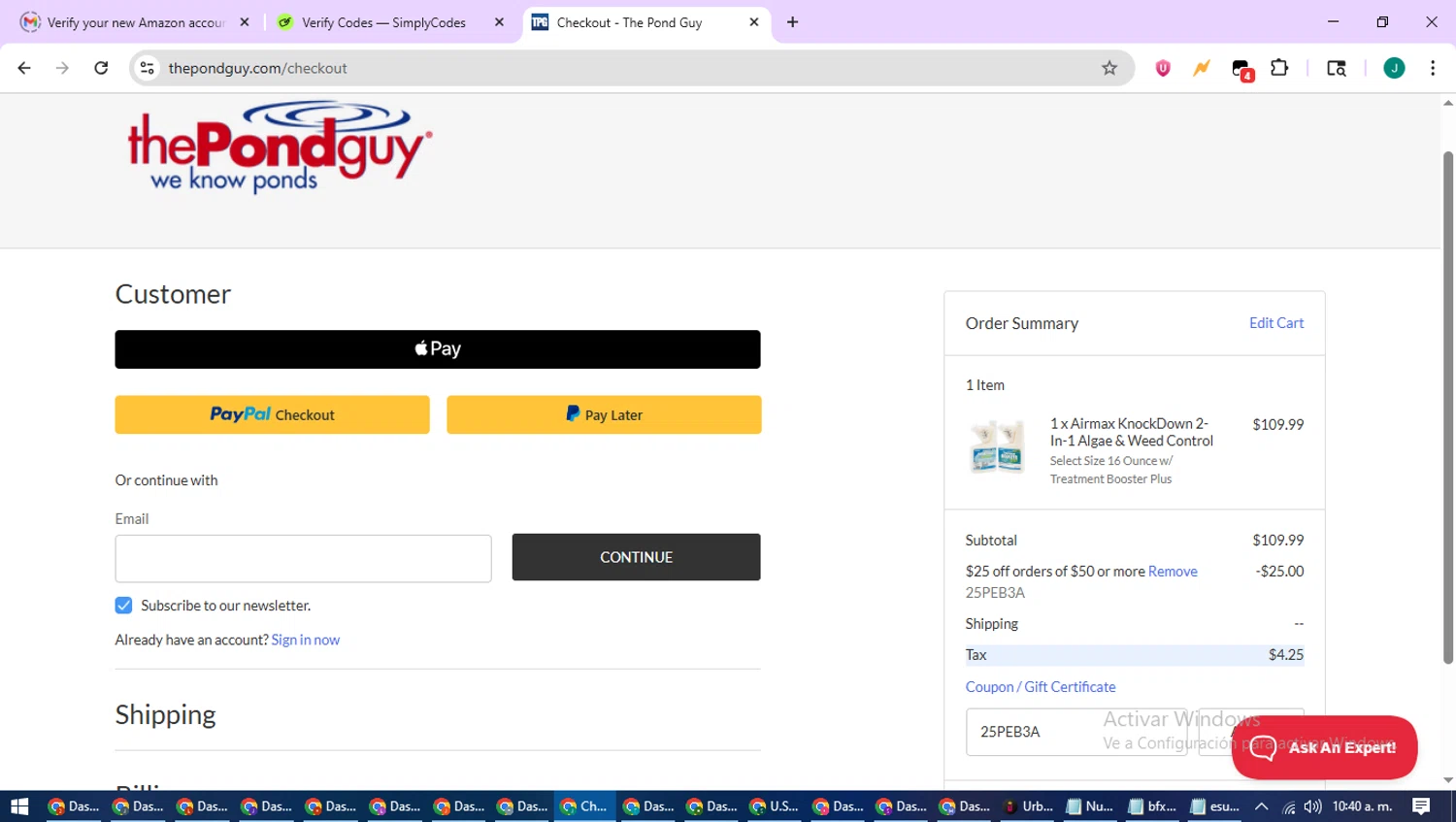Focus the Email input field

[x=303, y=558]
